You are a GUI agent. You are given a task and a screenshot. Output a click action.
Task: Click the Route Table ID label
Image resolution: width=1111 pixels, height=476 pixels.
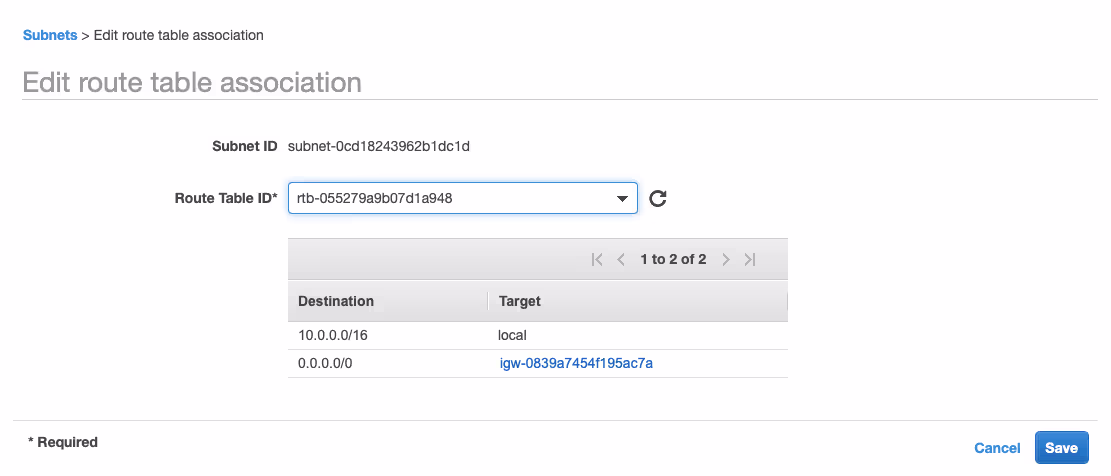[x=226, y=198]
